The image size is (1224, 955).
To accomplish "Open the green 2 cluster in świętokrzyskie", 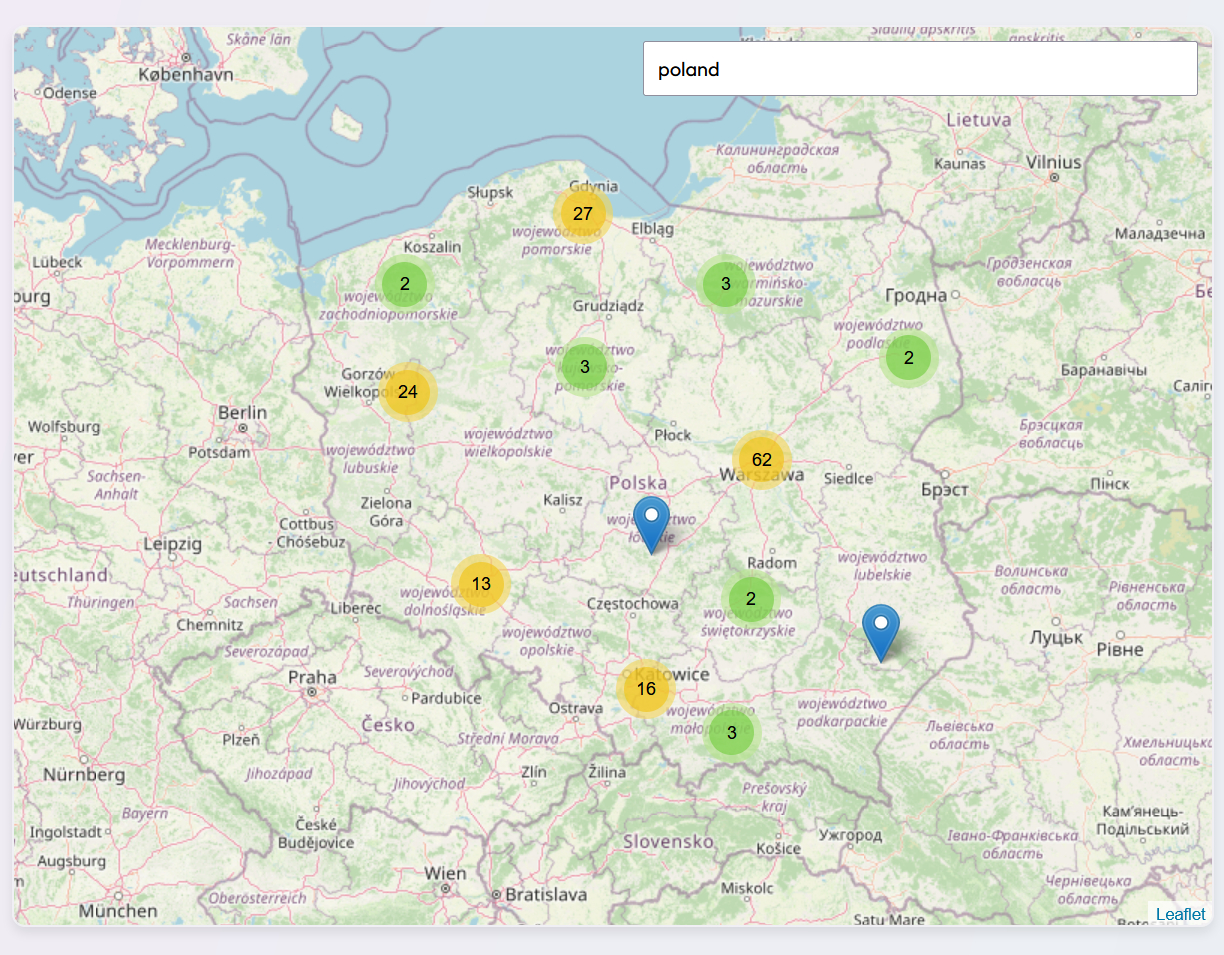I will (x=749, y=599).
